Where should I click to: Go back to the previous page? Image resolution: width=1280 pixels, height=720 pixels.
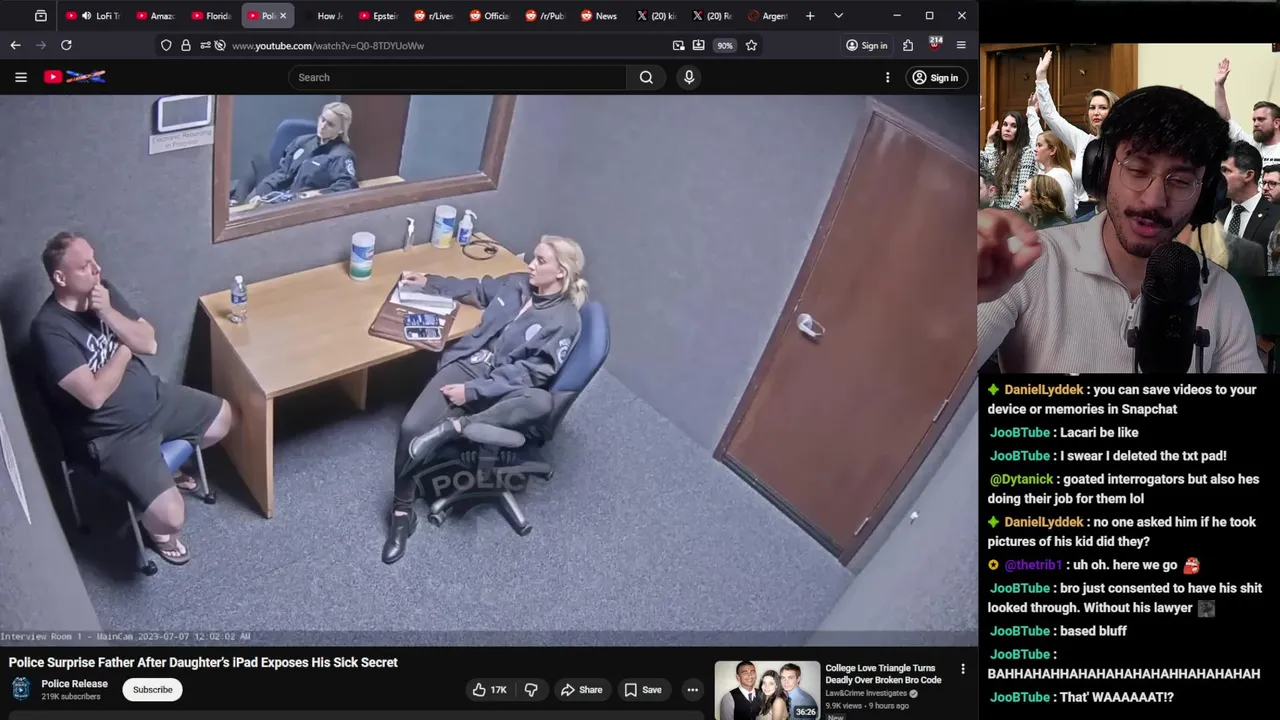[15, 45]
